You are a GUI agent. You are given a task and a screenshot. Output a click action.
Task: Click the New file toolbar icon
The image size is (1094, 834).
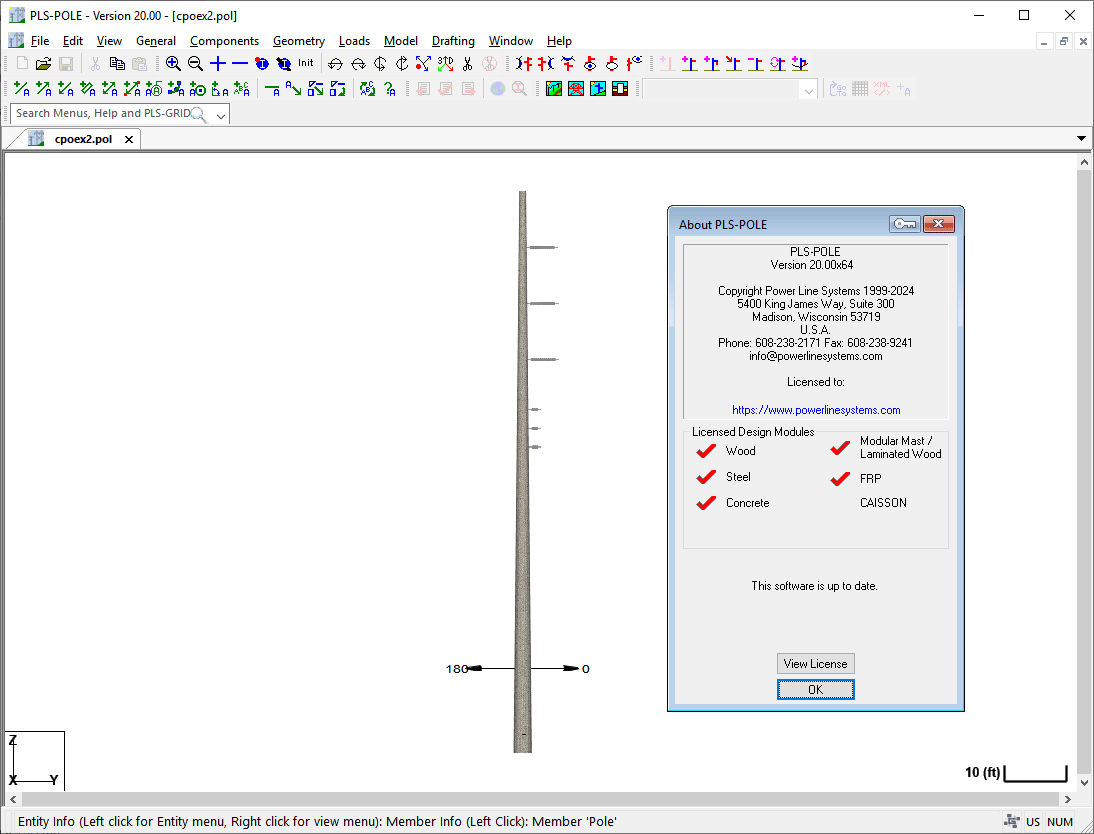[22, 64]
